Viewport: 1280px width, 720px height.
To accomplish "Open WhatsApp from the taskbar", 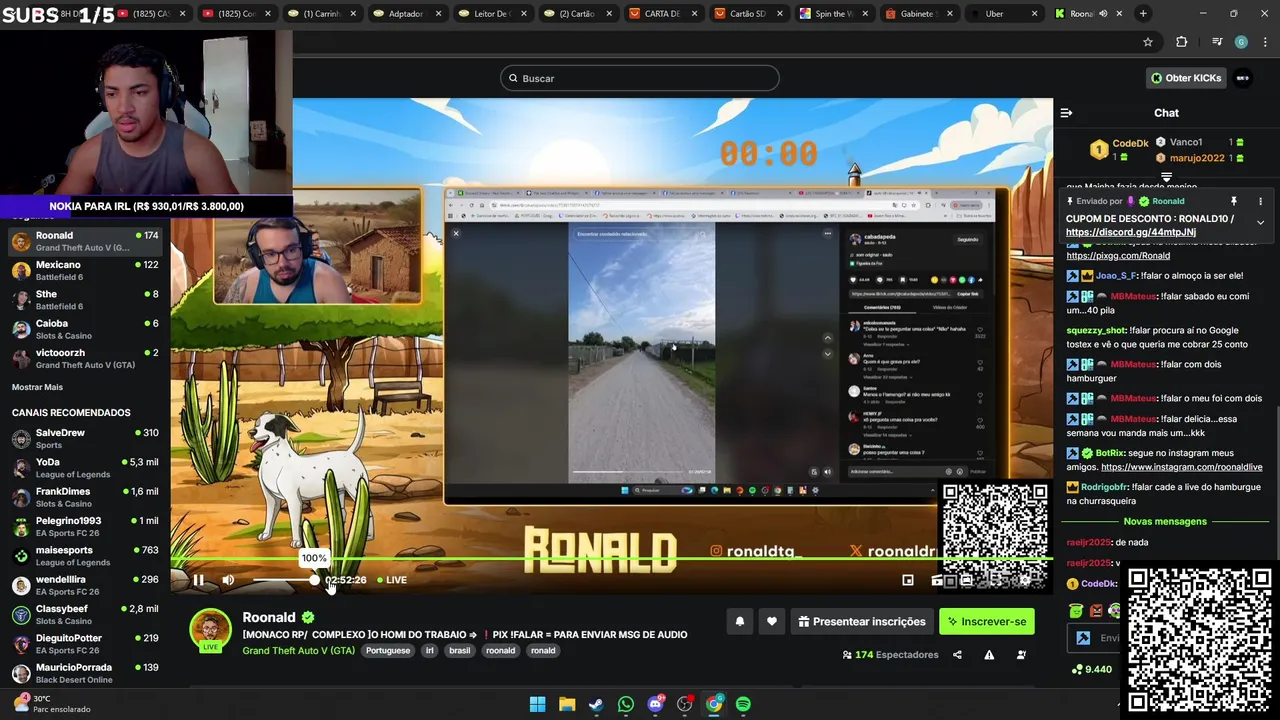I will click(x=625, y=704).
